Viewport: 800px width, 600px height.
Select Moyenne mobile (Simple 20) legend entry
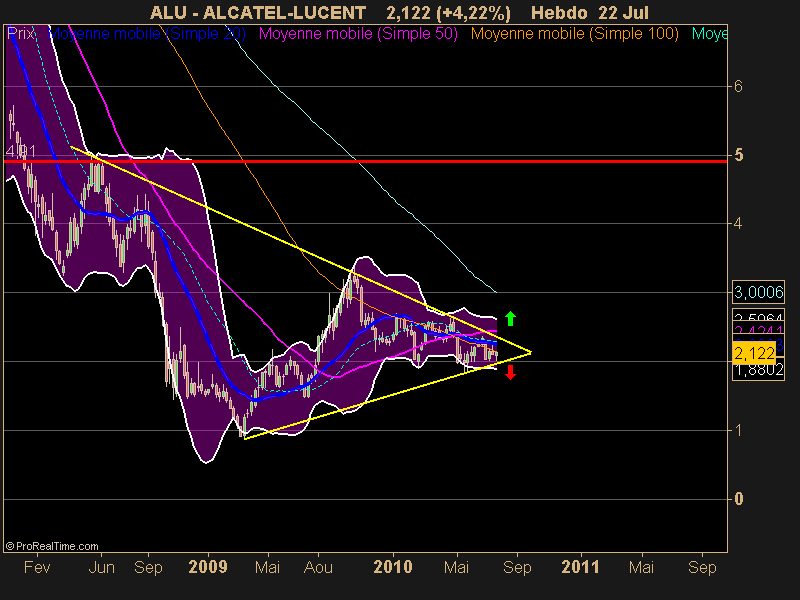(x=147, y=34)
